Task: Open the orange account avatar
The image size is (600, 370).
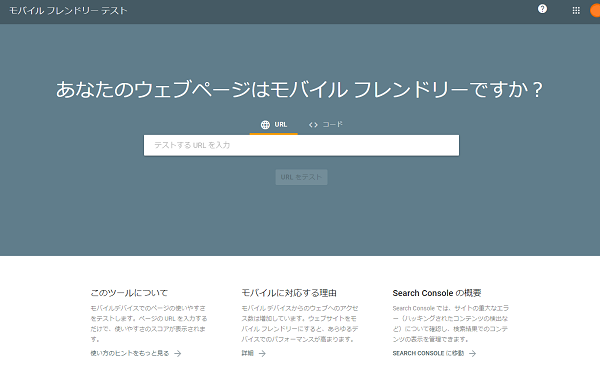Action: click(595, 11)
